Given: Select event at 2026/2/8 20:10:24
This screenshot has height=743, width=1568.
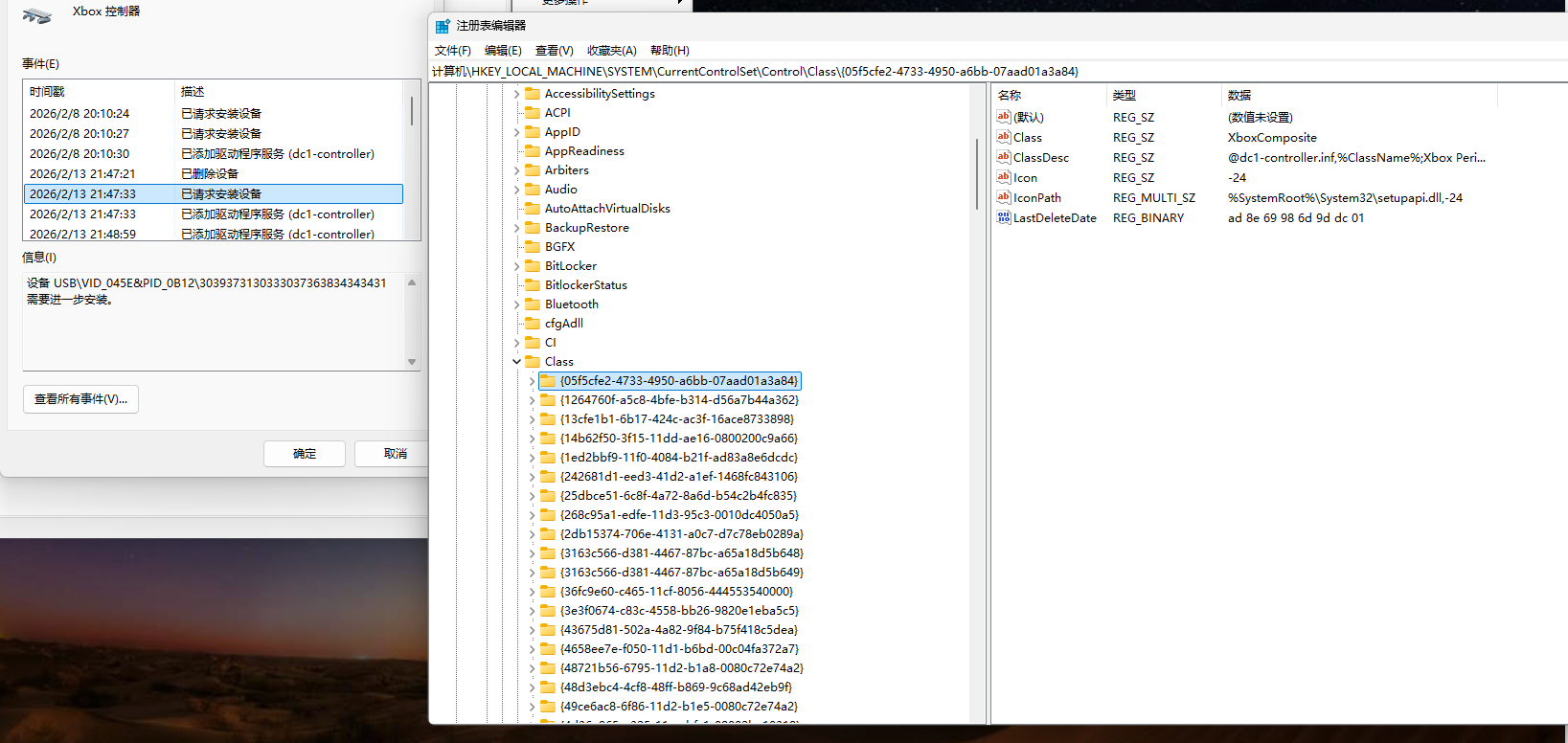Looking at the screenshot, I should [213, 114].
